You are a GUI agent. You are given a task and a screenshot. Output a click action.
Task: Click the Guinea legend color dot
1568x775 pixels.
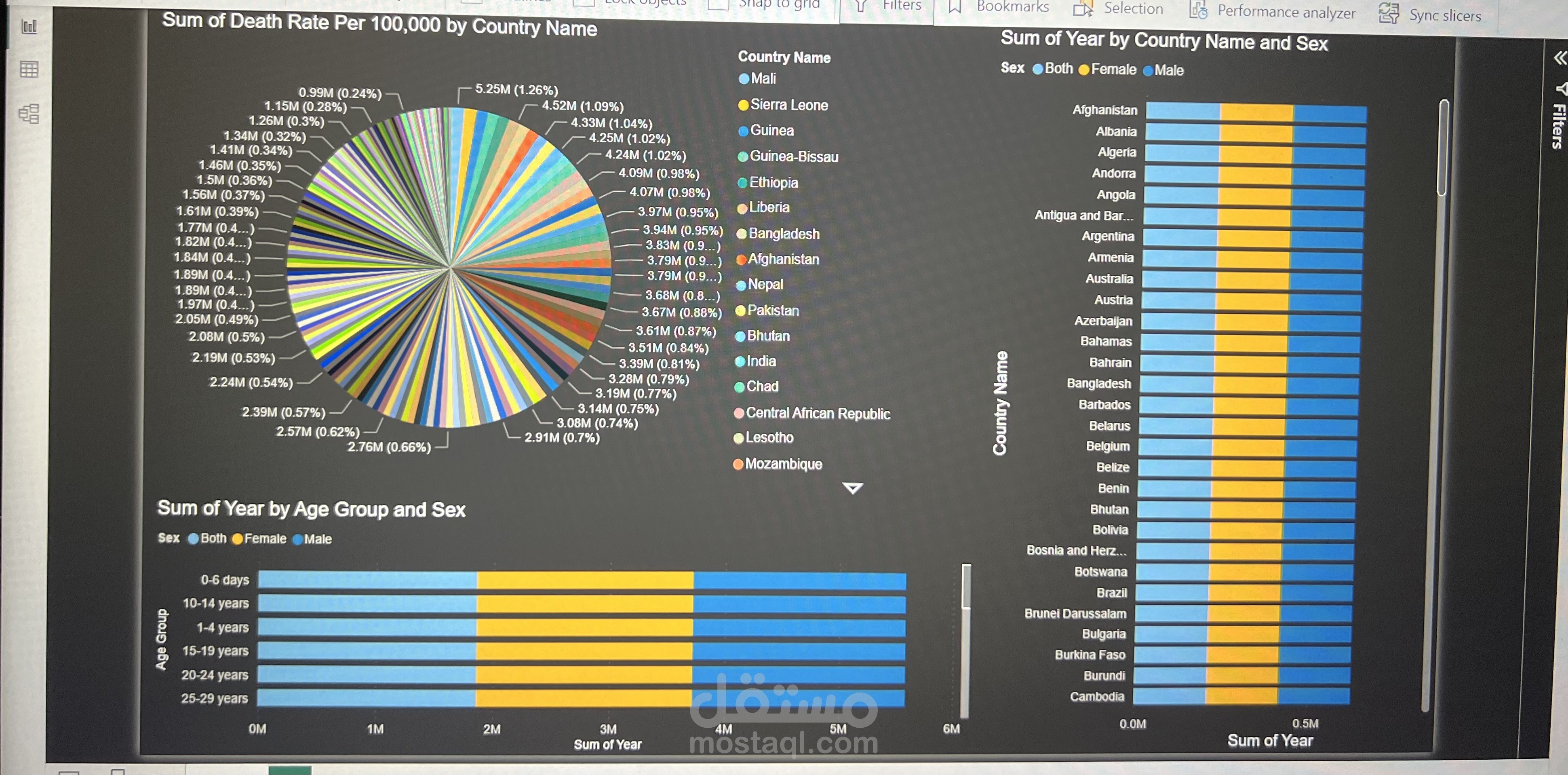(x=743, y=131)
